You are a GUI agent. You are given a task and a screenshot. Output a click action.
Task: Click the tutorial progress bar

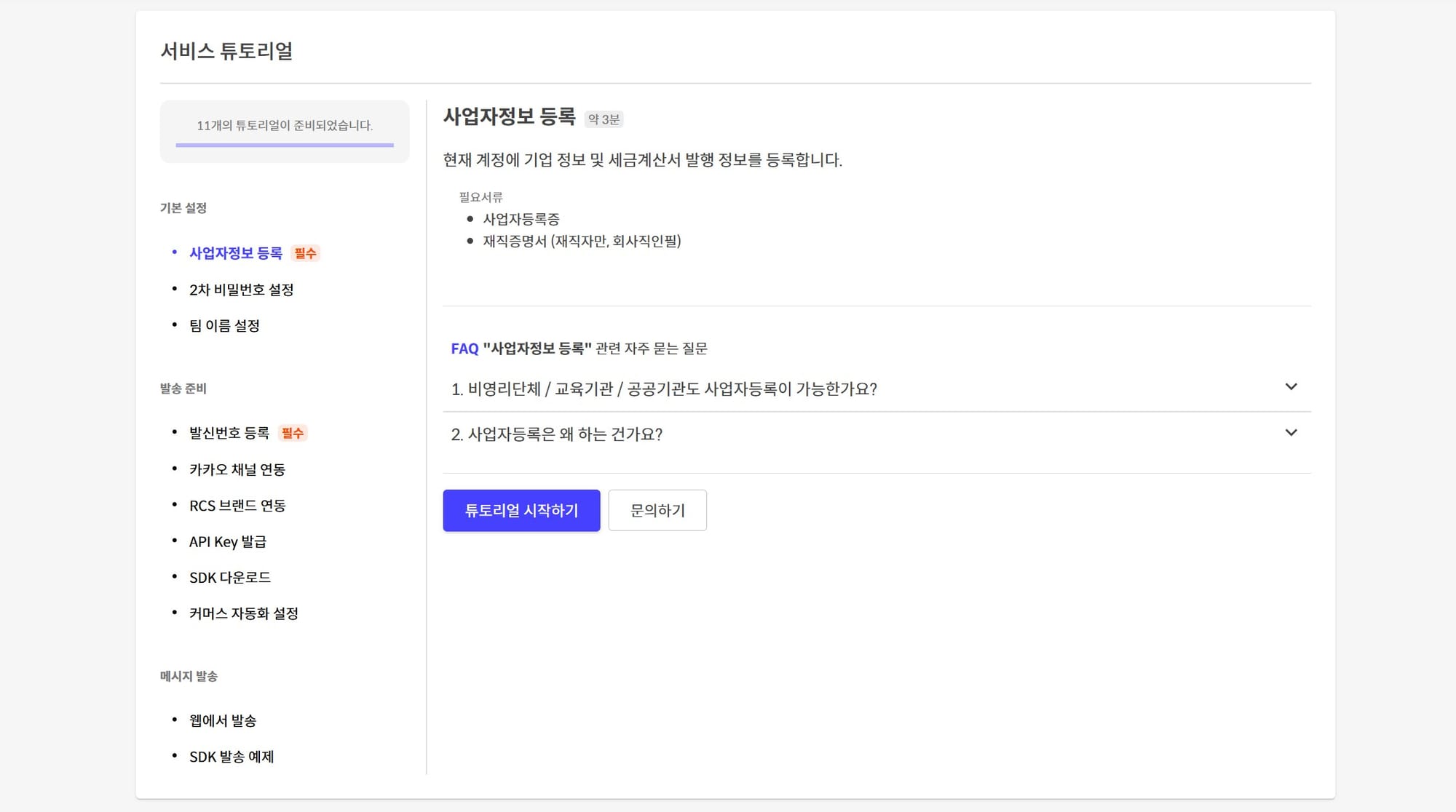pos(284,146)
